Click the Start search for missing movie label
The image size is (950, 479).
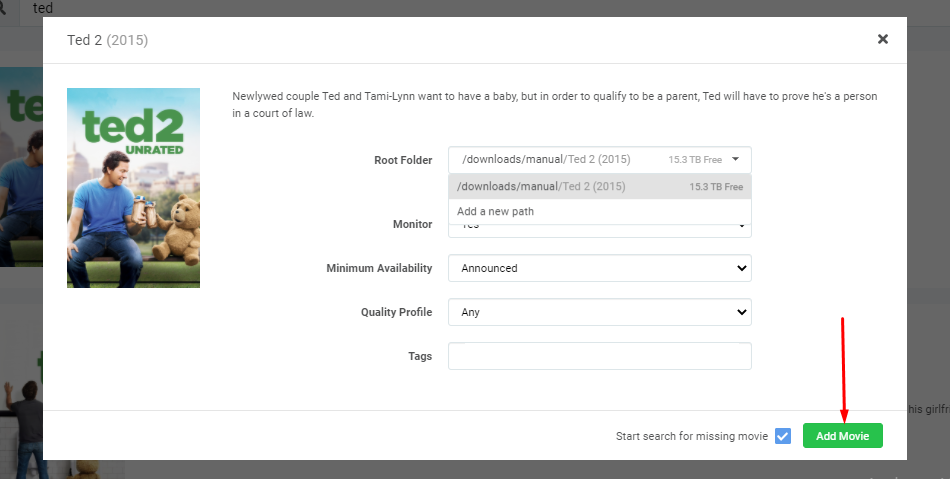tap(692, 436)
